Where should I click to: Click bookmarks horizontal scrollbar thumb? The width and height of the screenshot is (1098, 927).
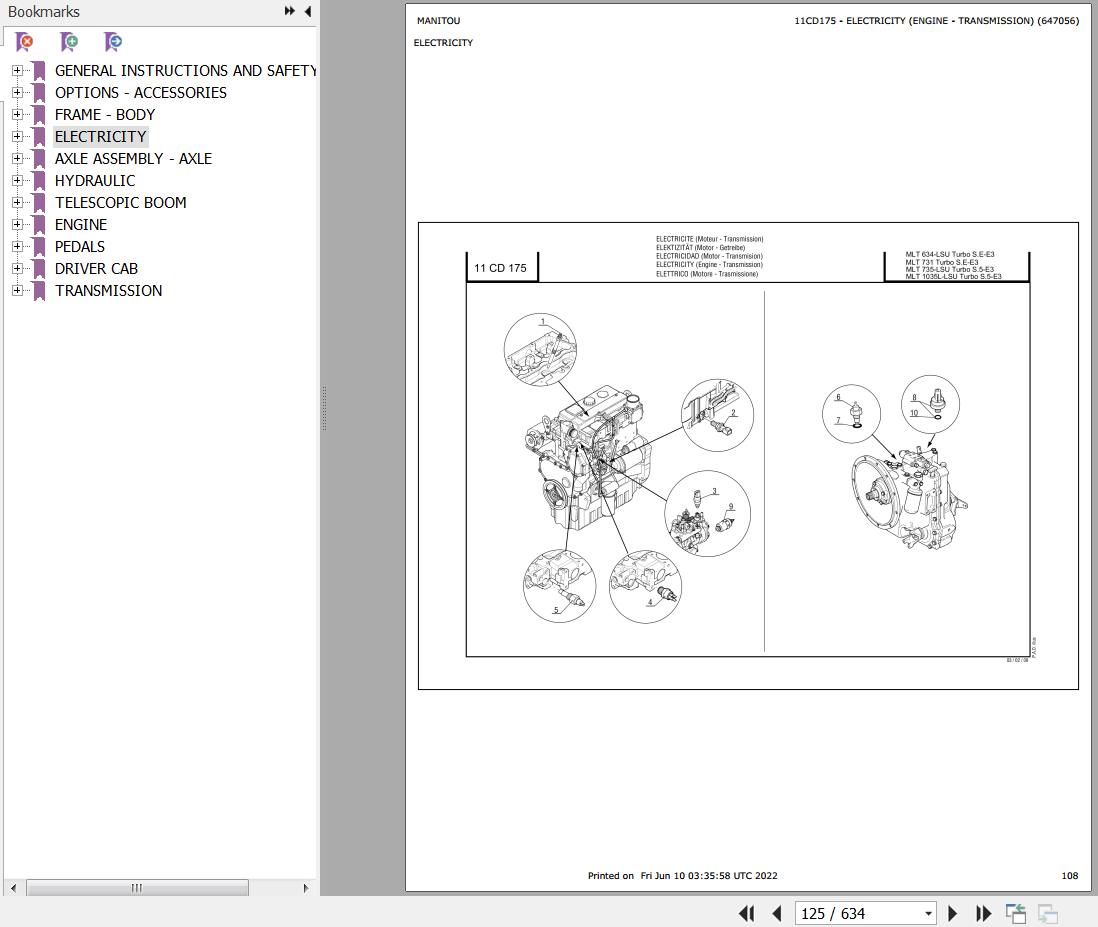tap(137, 888)
